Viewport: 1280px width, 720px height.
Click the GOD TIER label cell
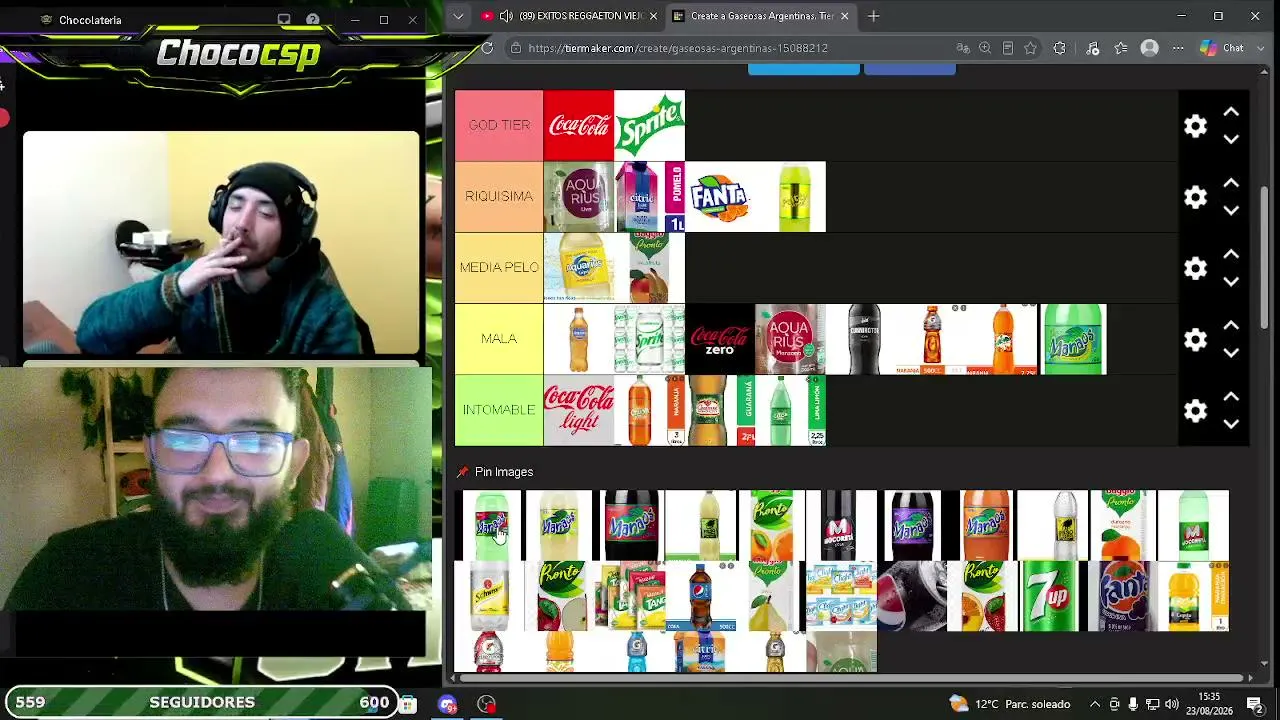[499, 125]
